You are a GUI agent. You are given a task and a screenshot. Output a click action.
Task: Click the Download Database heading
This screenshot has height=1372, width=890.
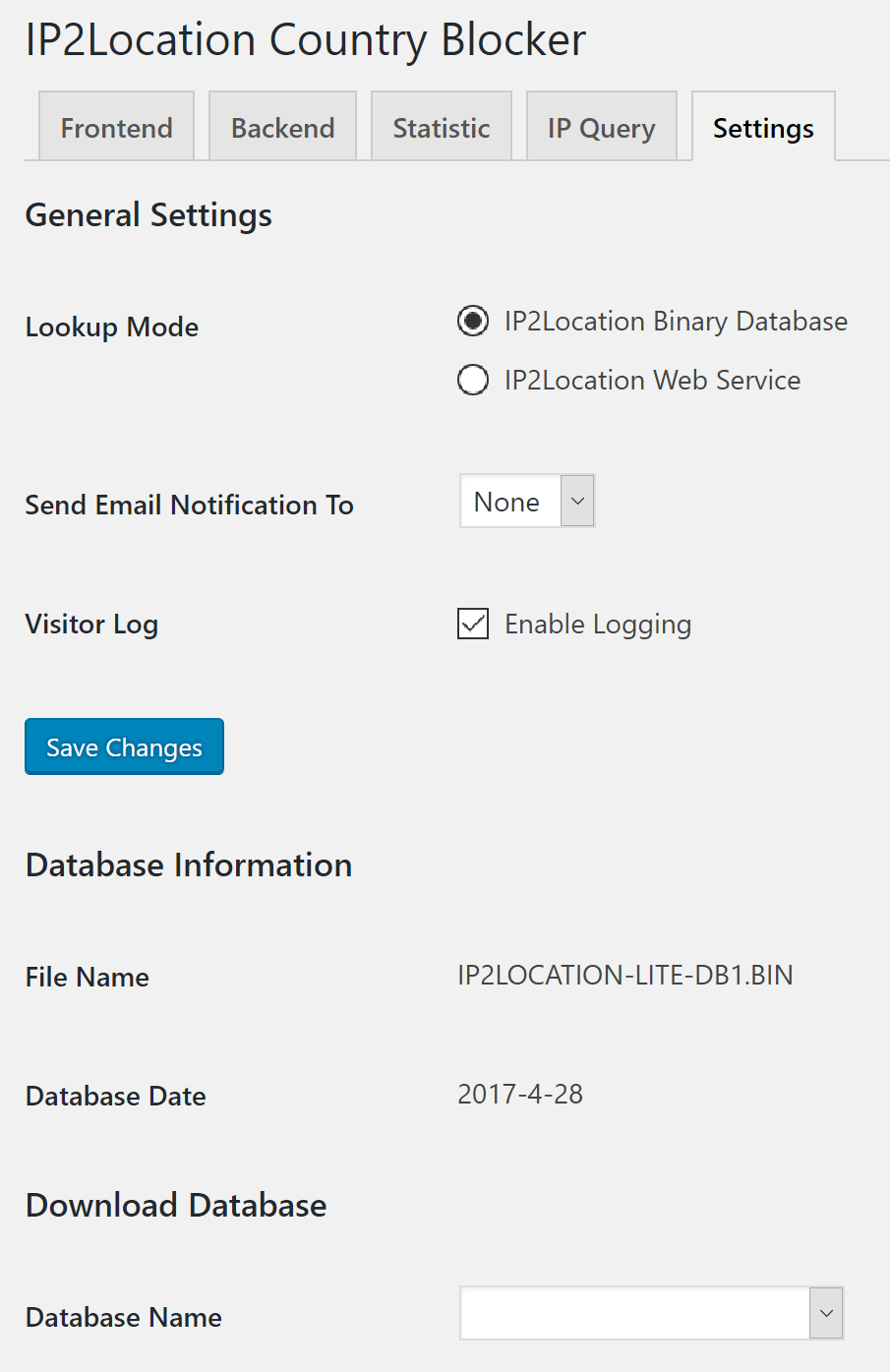(x=176, y=1206)
